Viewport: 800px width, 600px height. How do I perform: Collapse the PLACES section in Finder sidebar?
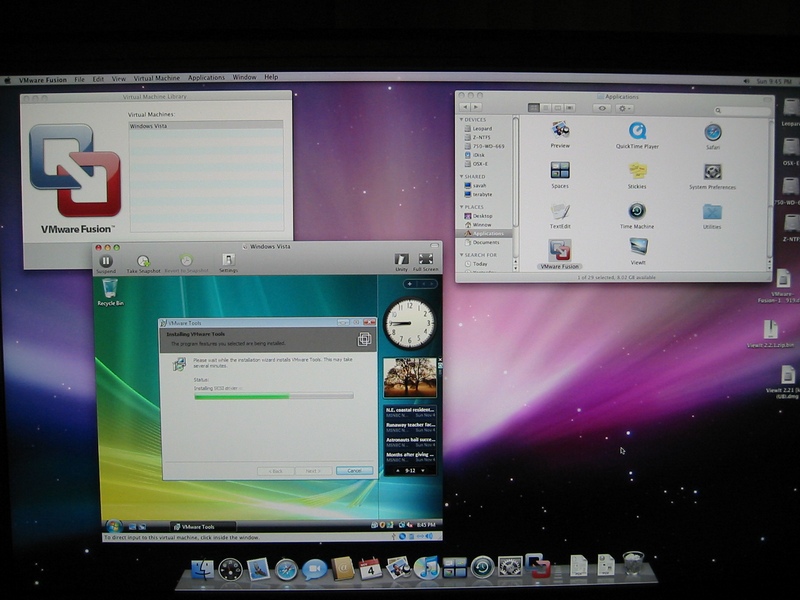tap(462, 207)
